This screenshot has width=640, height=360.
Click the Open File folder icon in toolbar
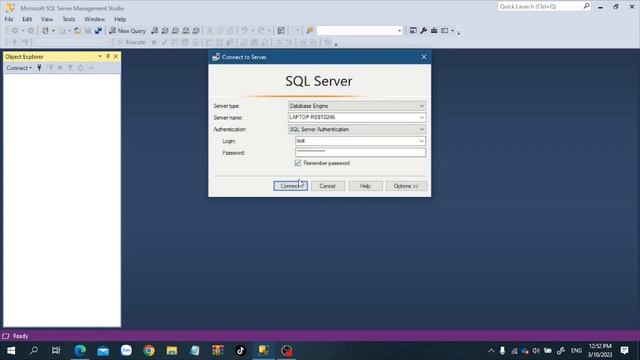coord(77,31)
